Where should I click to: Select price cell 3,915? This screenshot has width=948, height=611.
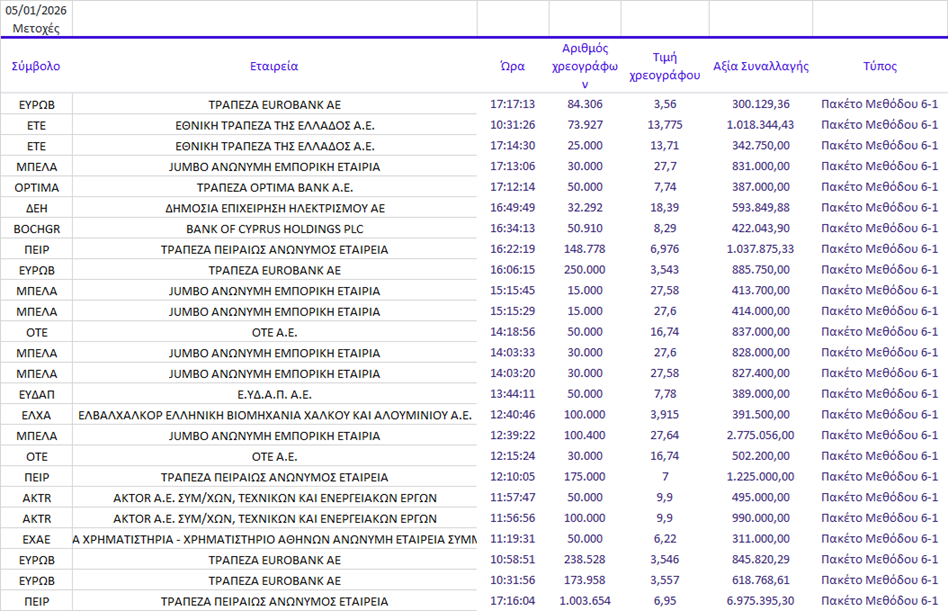coord(664,415)
